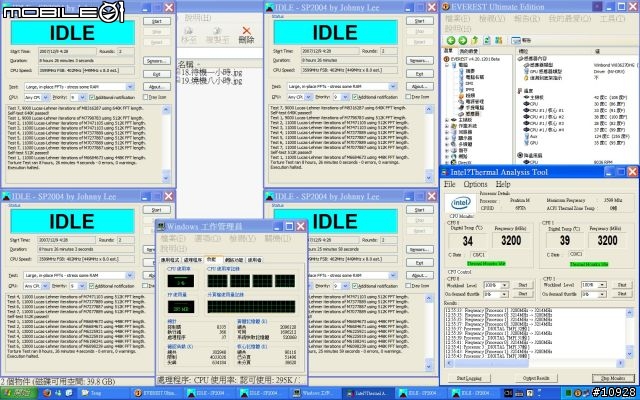Open CPU 0 On demand throttle dropdown

pos(504,294)
